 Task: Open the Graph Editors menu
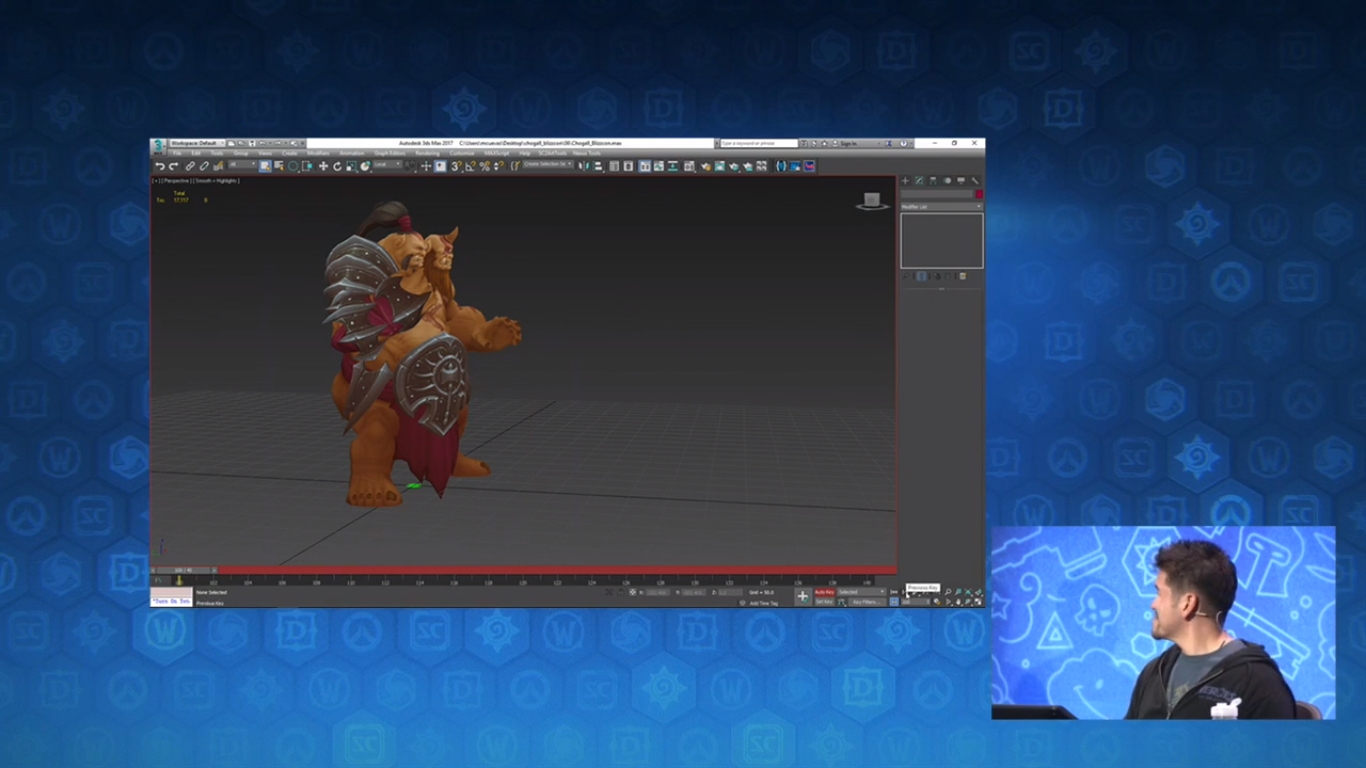point(390,153)
